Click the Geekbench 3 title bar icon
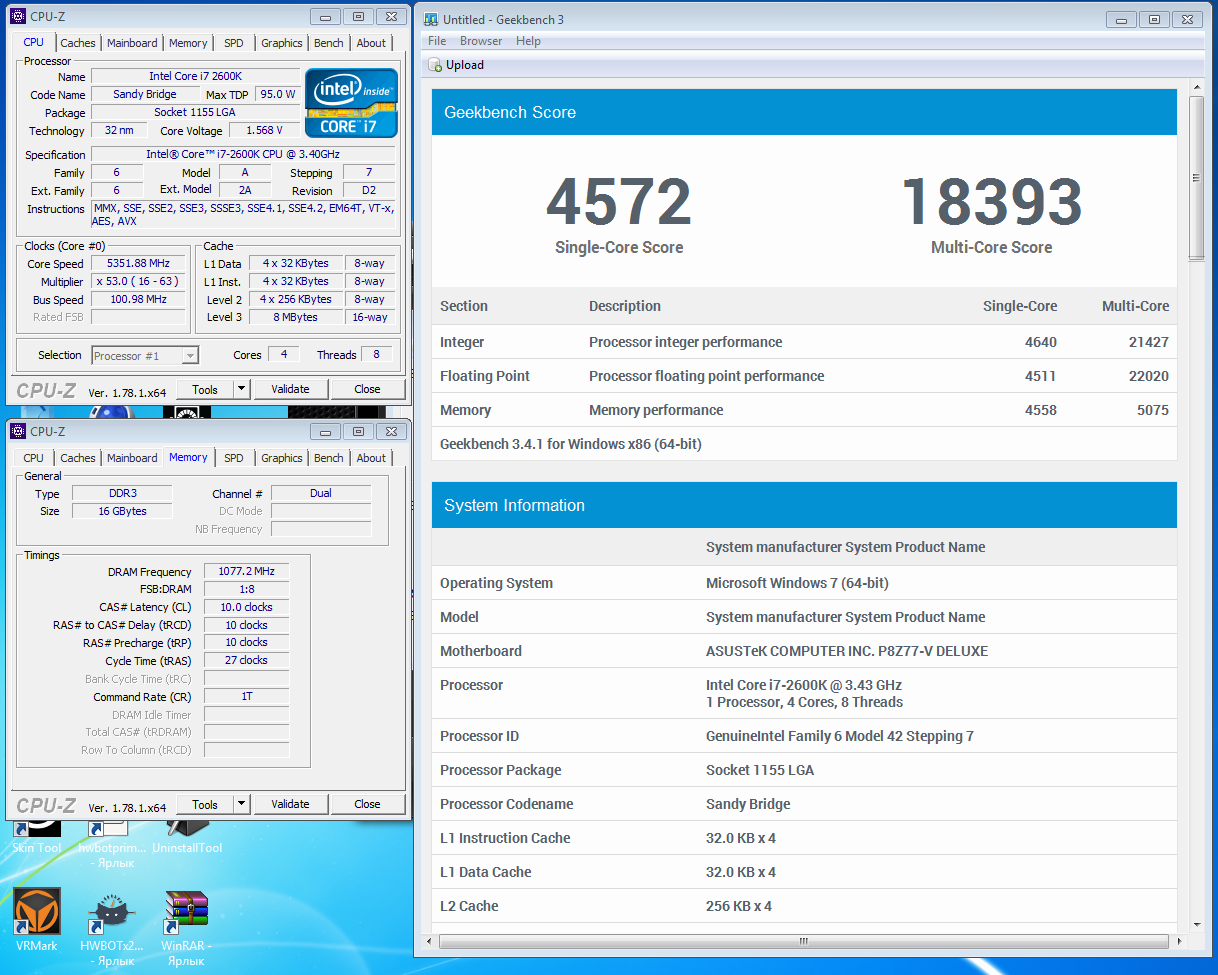The width and height of the screenshot is (1218, 975). click(430, 19)
